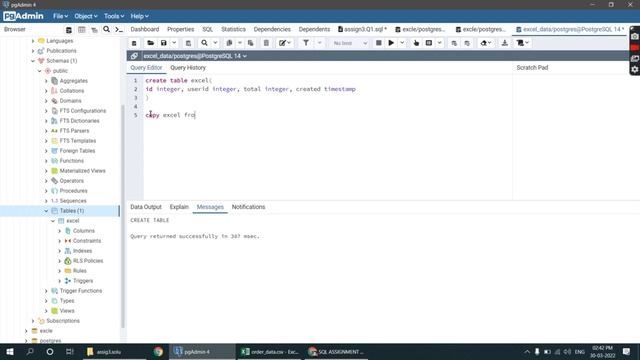640x360 pixels.
Task: Click the Browser search objects icon
Action: click(107, 29)
